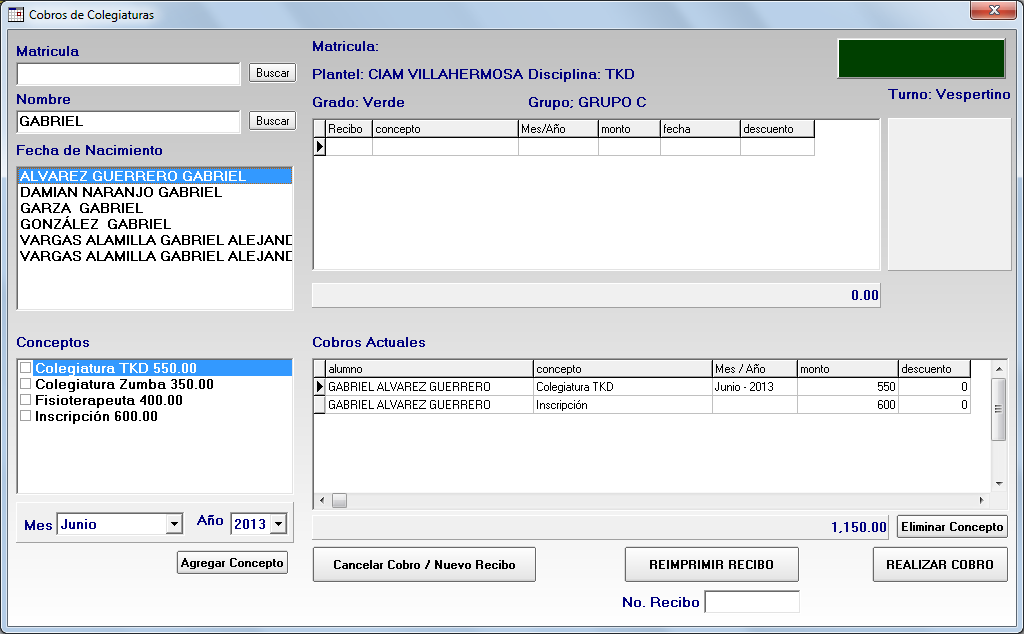Screen dimensions: 1024x634
Task: Click the Cobros de Colegiaturas window icon
Action: pyautogui.click(x=16, y=14)
